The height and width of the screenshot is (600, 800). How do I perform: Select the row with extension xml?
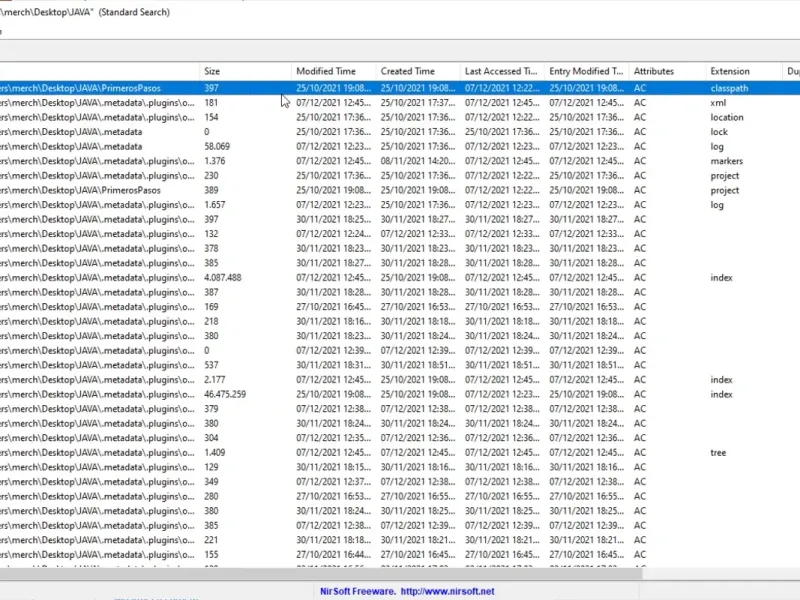point(400,103)
